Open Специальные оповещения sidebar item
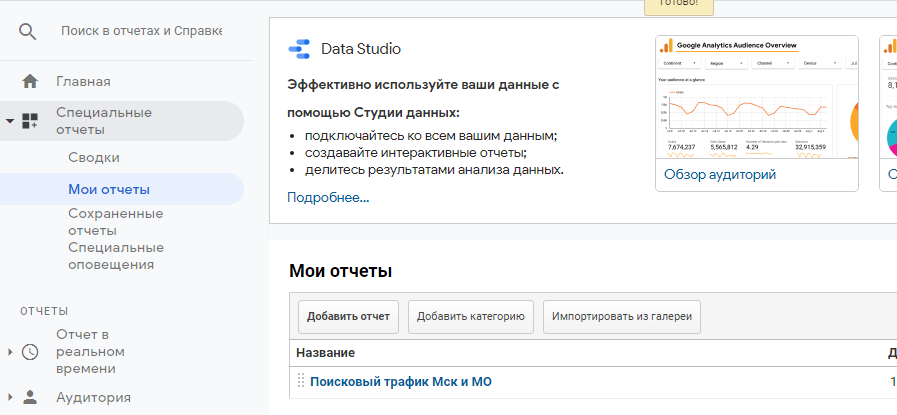Viewport: 897px width, 415px height. click(116, 256)
